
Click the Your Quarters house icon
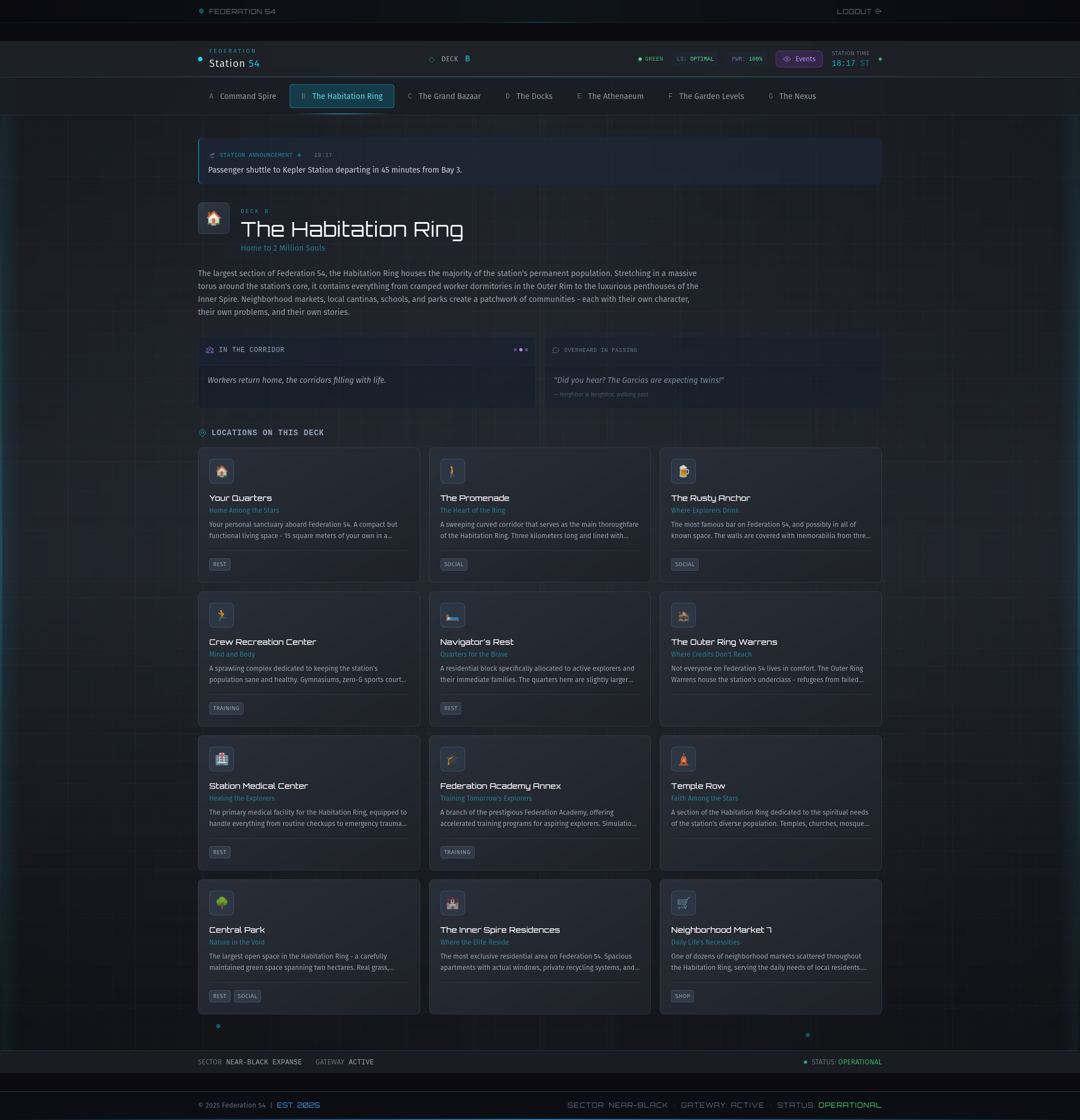221,471
